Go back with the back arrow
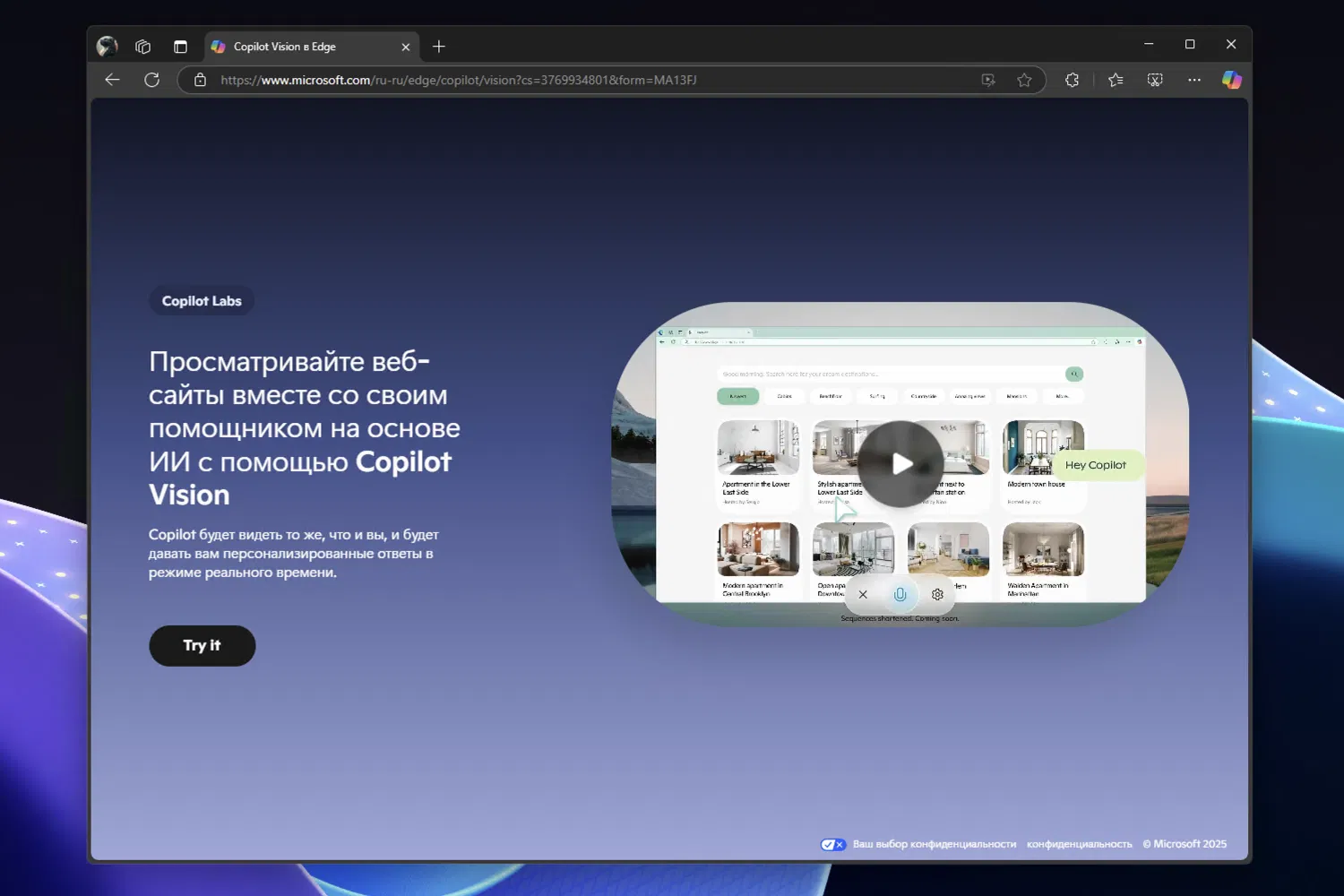This screenshot has width=1344, height=896. tap(112, 80)
